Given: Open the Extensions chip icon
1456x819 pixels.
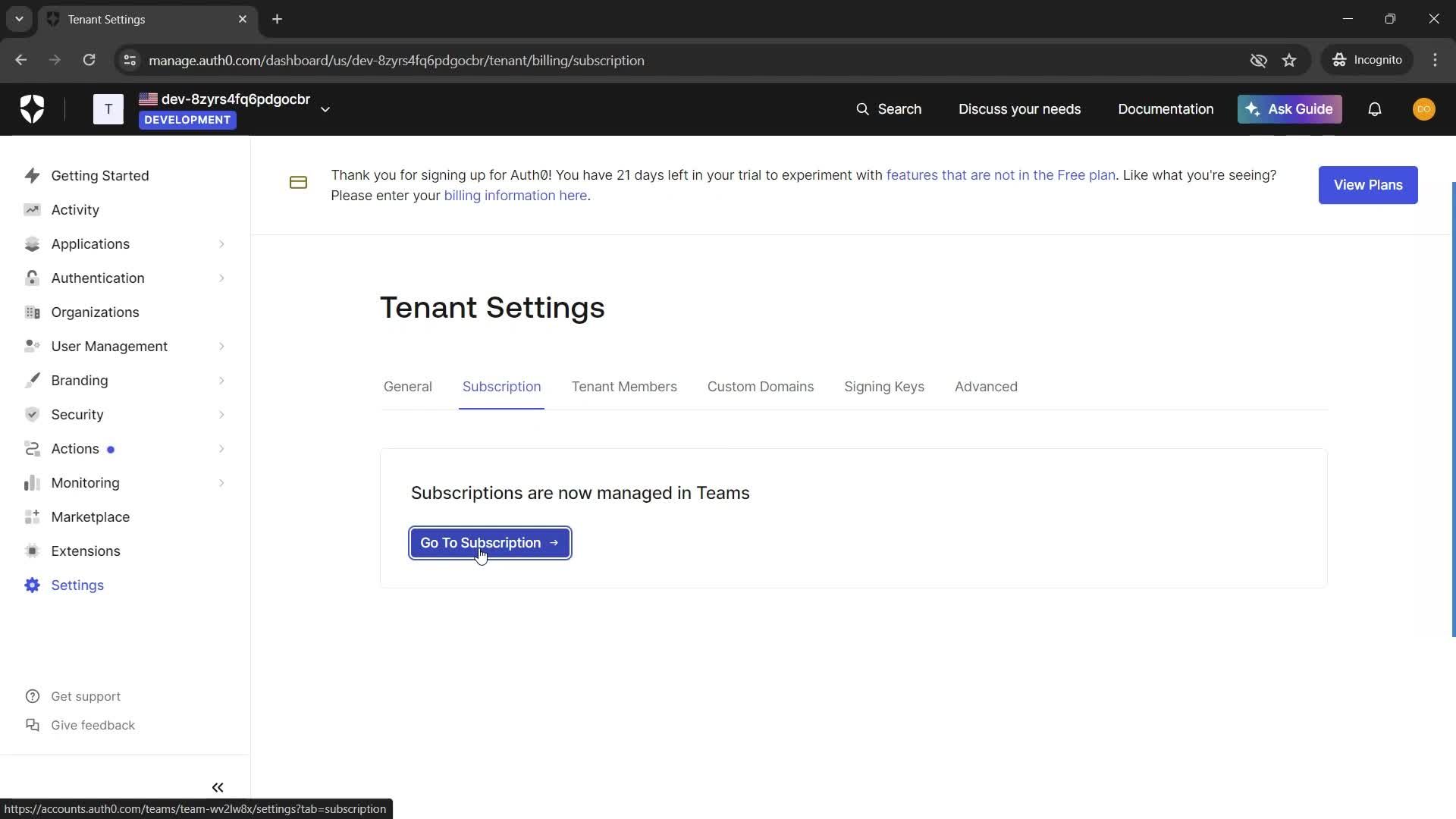Looking at the screenshot, I should point(32,551).
